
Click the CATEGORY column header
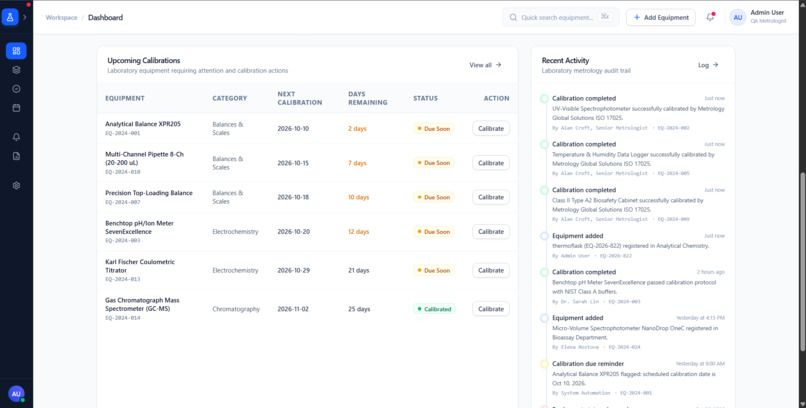pyautogui.click(x=230, y=98)
